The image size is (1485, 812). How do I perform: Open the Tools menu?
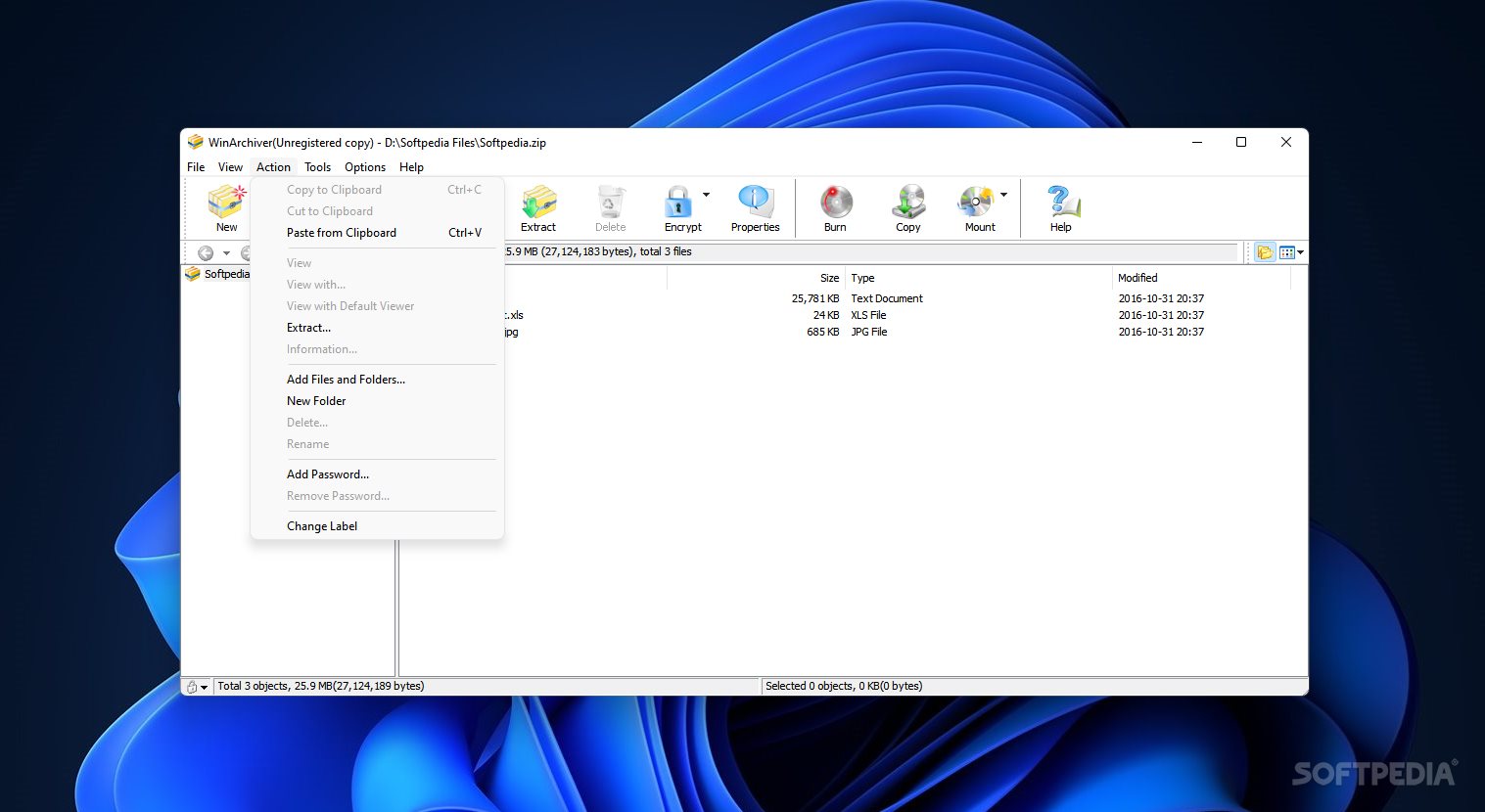pyautogui.click(x=317, y=167)
